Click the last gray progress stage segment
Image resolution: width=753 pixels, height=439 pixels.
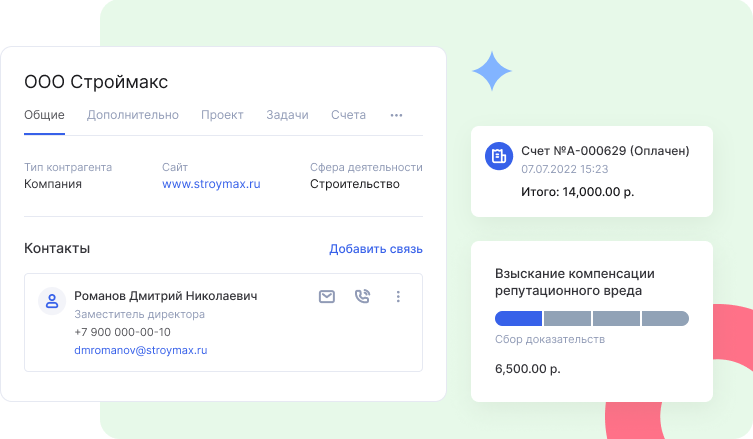pos(665,319)
